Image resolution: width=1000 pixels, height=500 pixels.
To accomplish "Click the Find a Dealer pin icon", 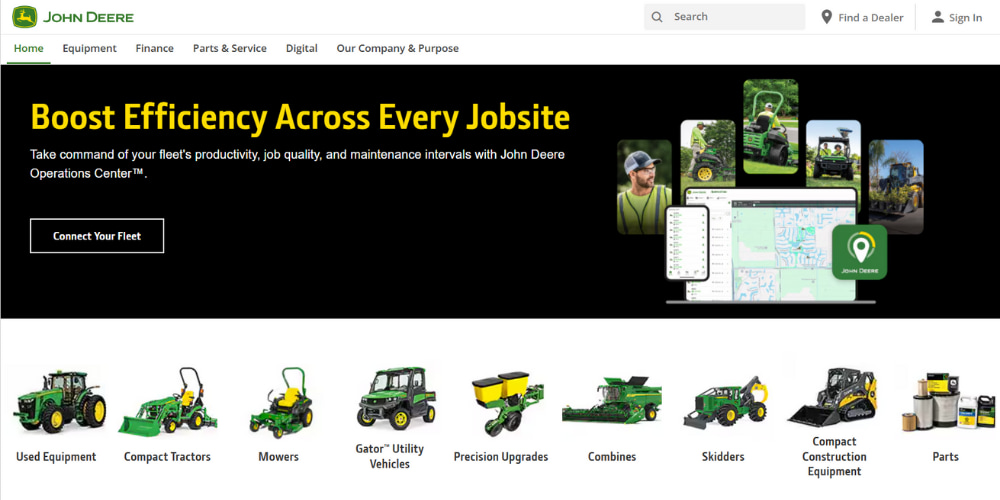I will point(827,17).
